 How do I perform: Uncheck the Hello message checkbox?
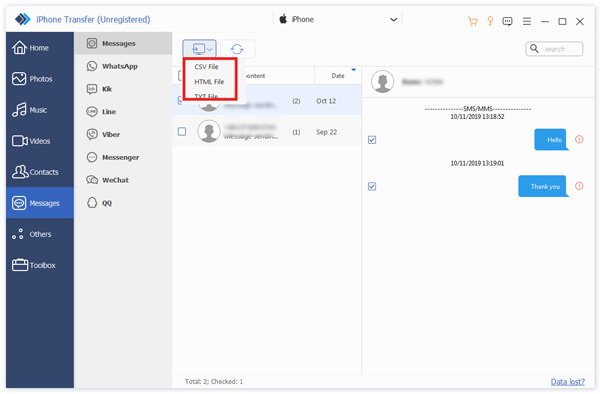[372, 140]
